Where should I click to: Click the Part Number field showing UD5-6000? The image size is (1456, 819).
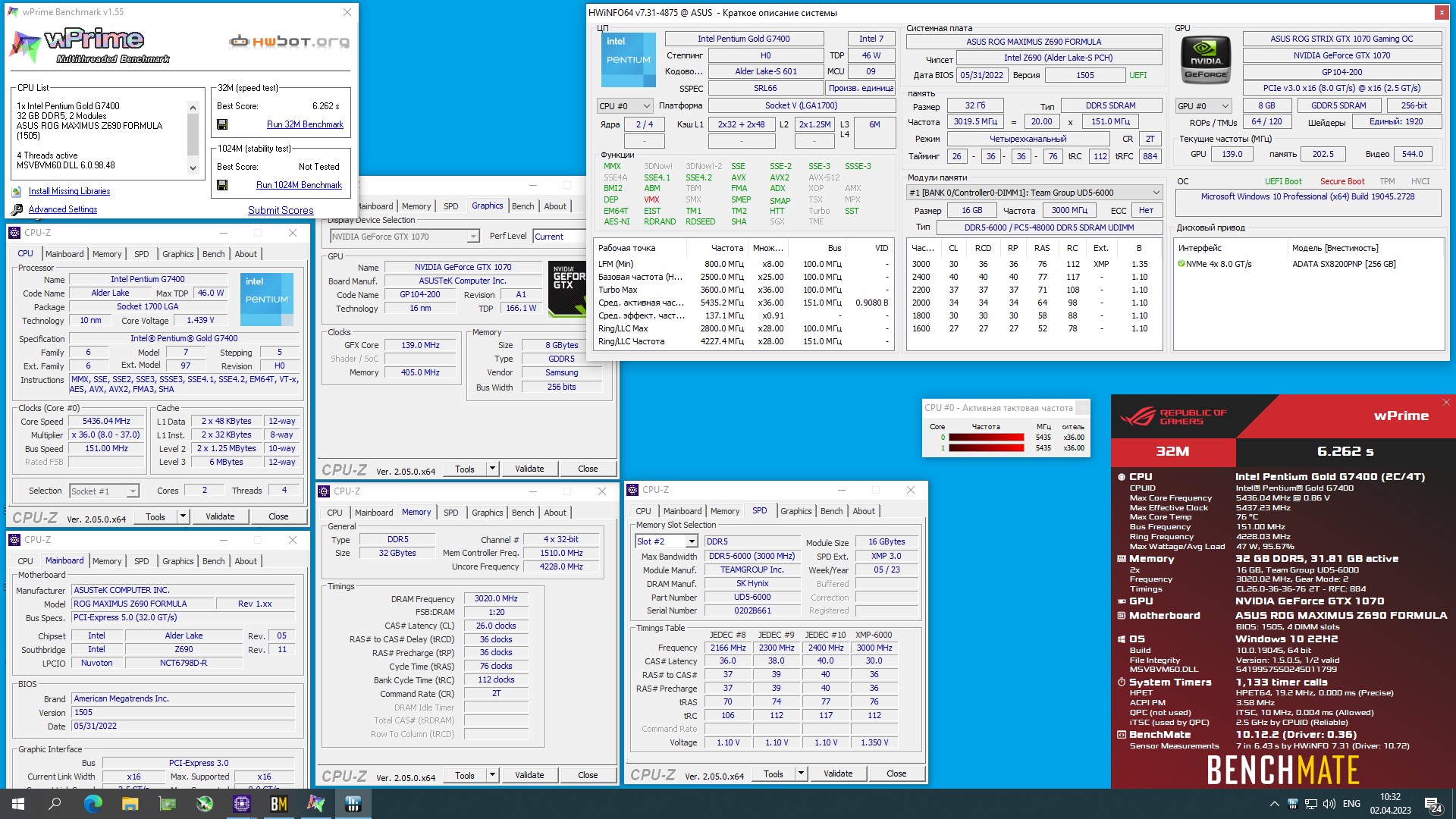pos(752,598)
